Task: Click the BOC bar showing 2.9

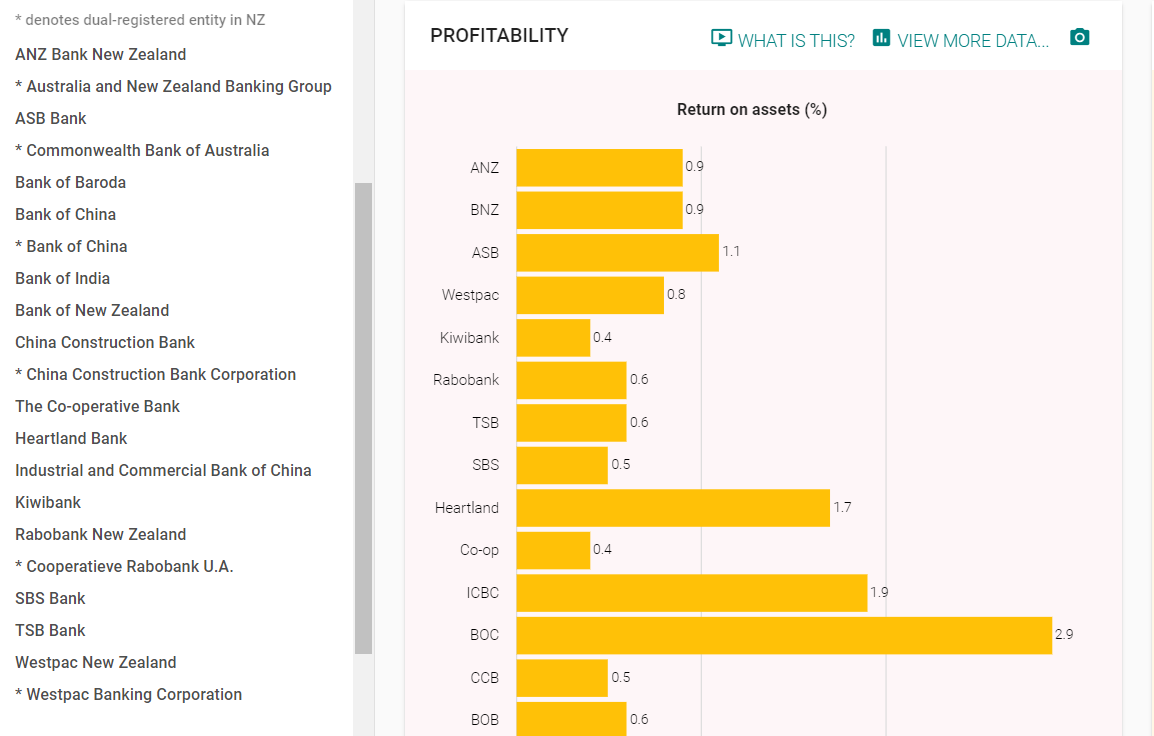Action: point(785,635)
